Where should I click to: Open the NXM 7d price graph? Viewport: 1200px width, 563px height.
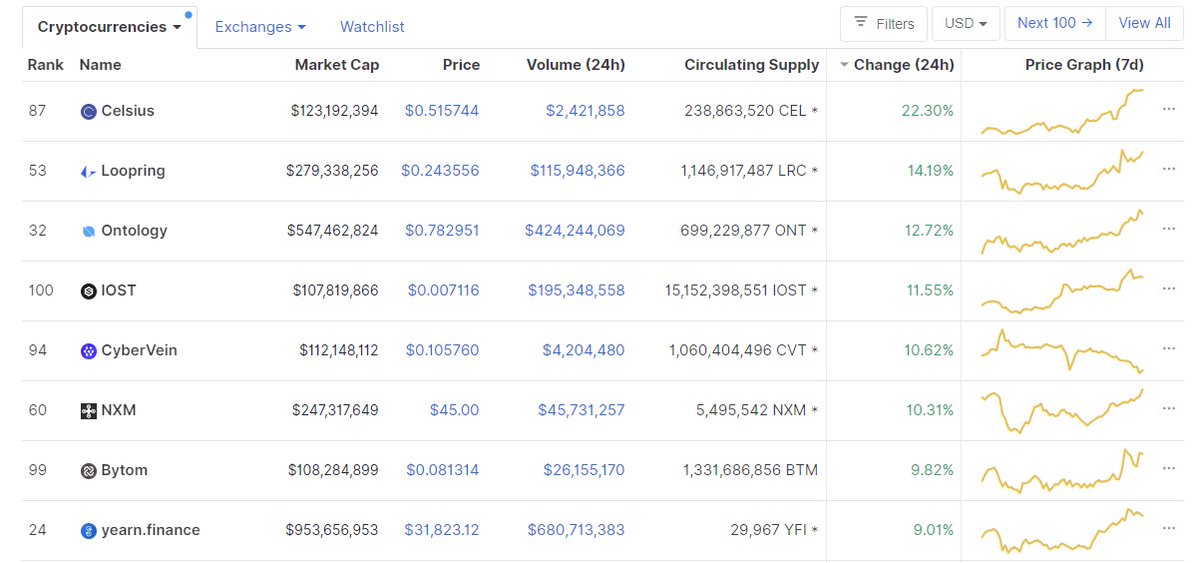pos(1063,411)
